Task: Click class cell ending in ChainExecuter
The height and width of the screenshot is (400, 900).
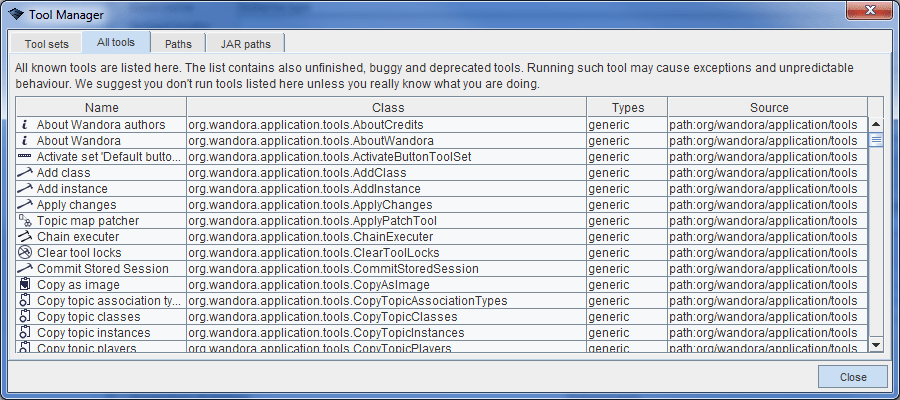Action: (x=387, y=237)
